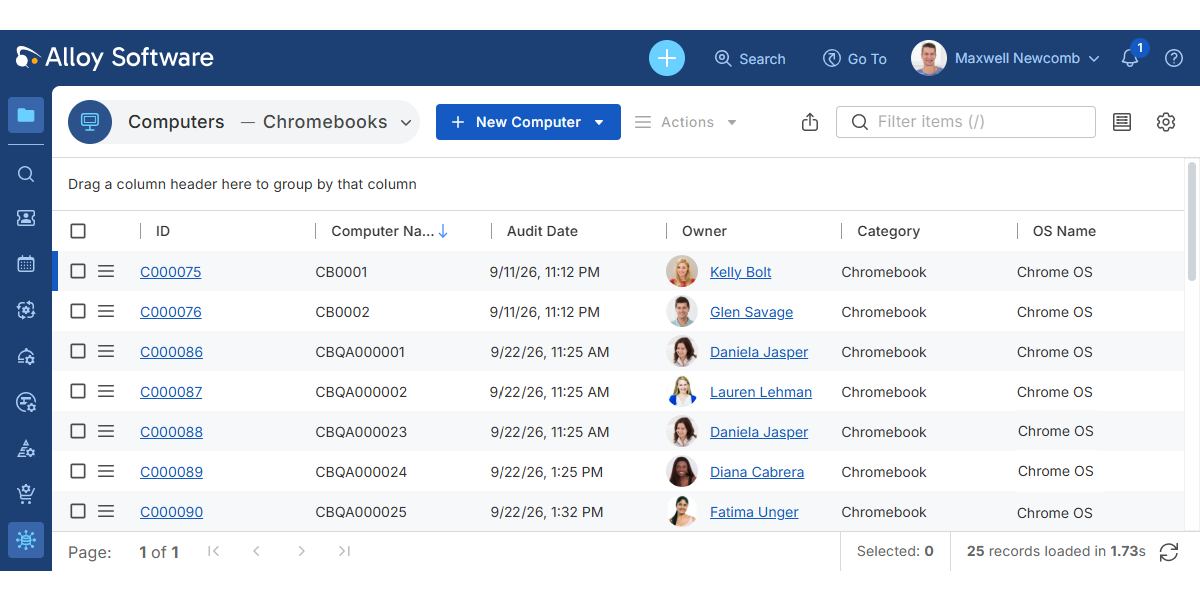Image resolution: width=1200 pixels, height=599 pixels.
Task: Tick the checkbox for CBQA000001 row
Action: coord(78,351)
